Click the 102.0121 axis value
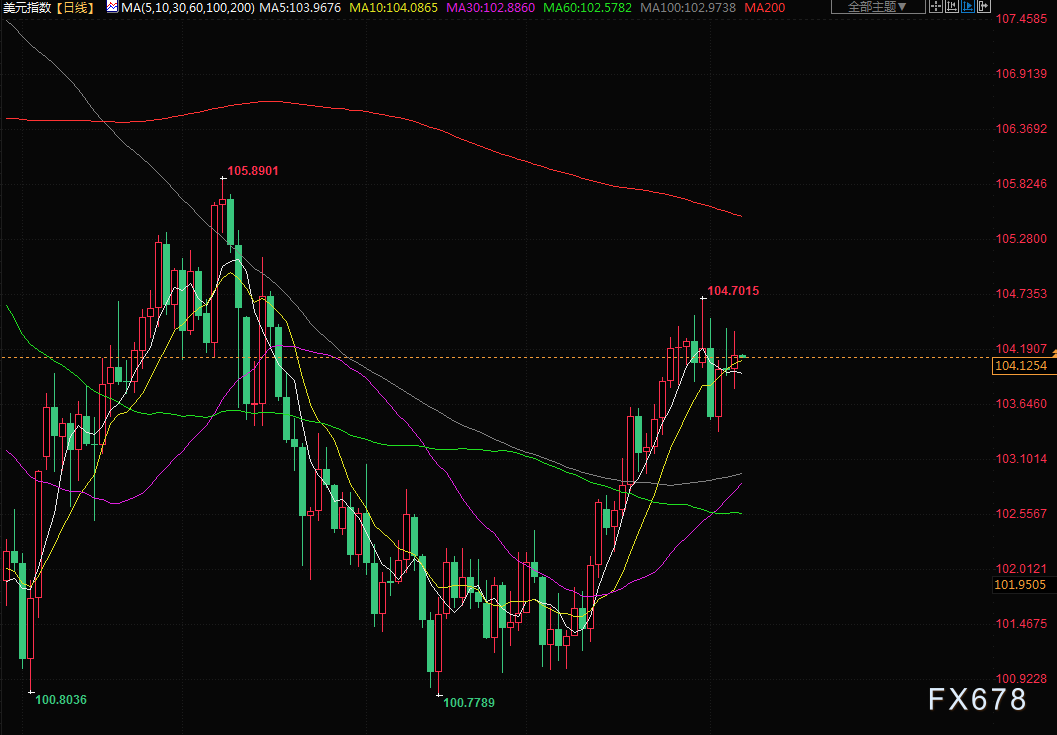The image size is (1057, 735). (x=1021, y=569)
